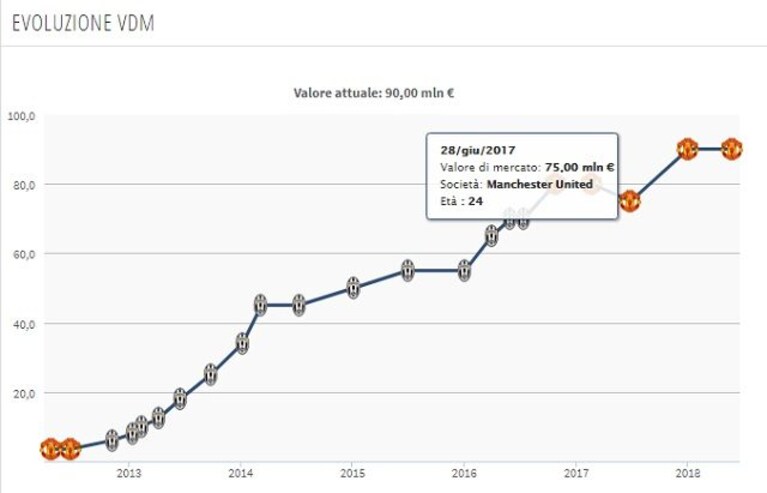Click the Manchester United crest above the 2018 label
Screen dimensions: 767x493
[x=687, y=149]
